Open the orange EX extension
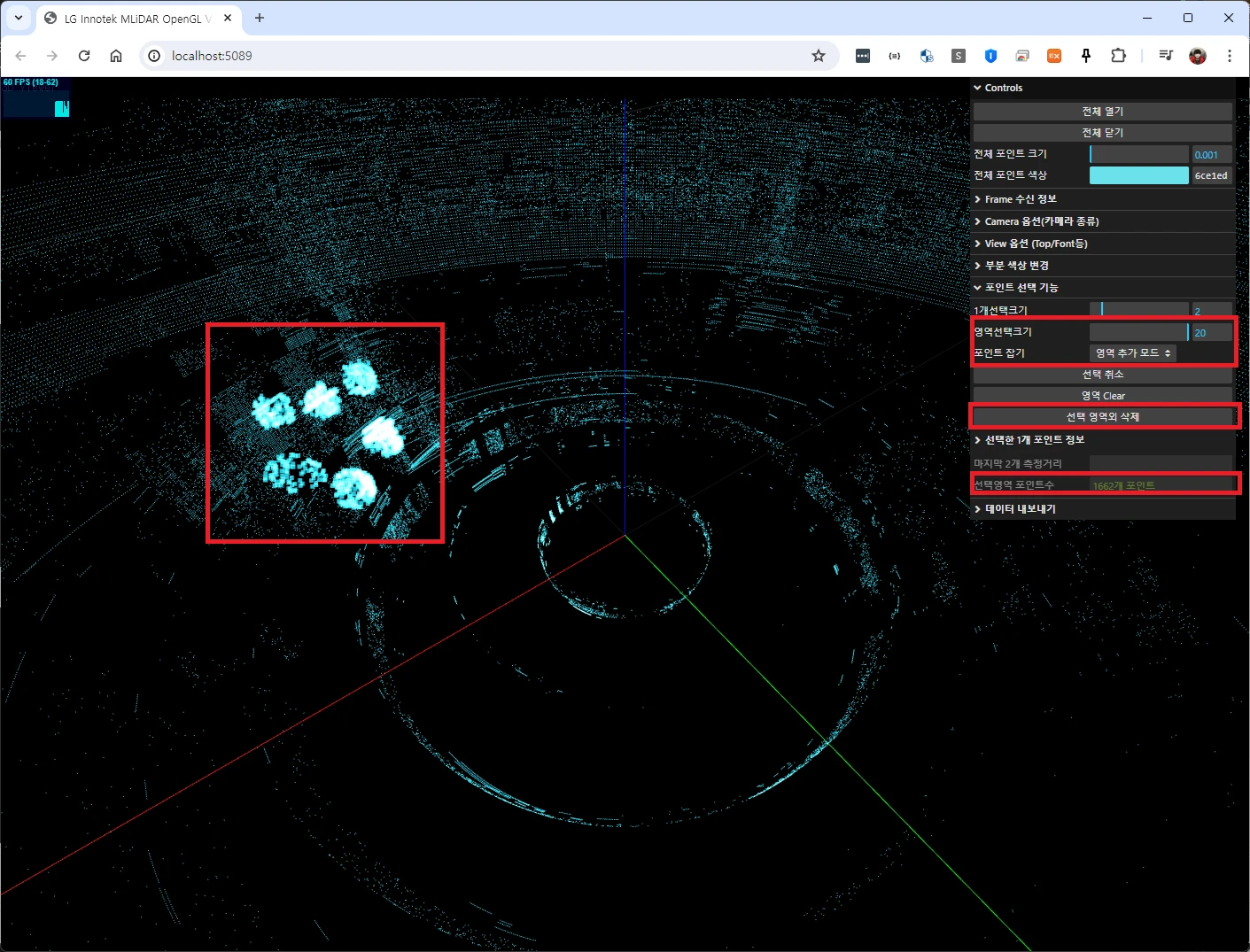 coord(1054,56)
